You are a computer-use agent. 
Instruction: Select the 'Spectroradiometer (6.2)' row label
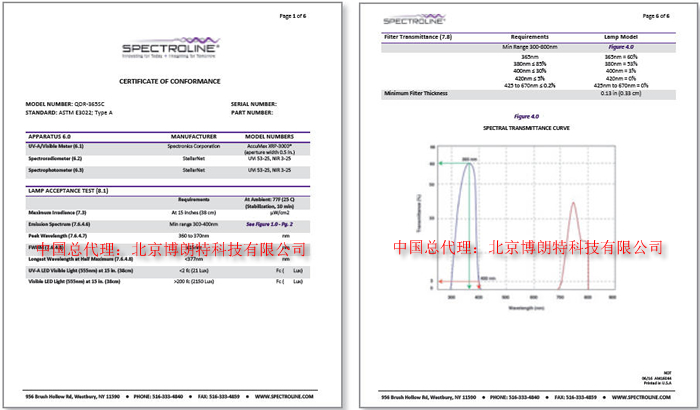coord(55,158)
